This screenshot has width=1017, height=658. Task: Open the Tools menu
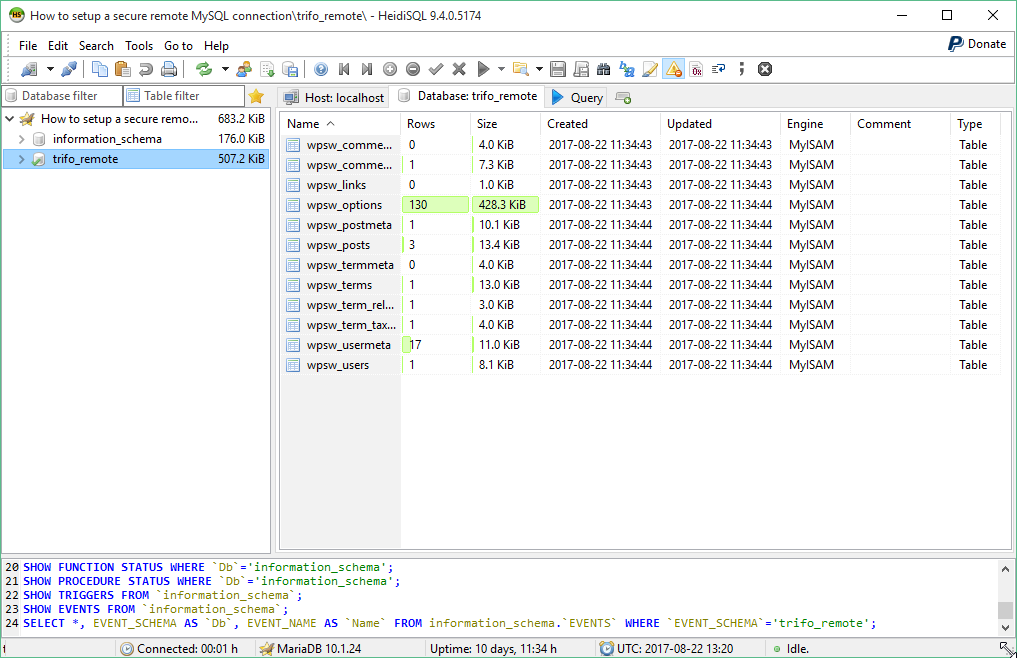click(139, 46)
